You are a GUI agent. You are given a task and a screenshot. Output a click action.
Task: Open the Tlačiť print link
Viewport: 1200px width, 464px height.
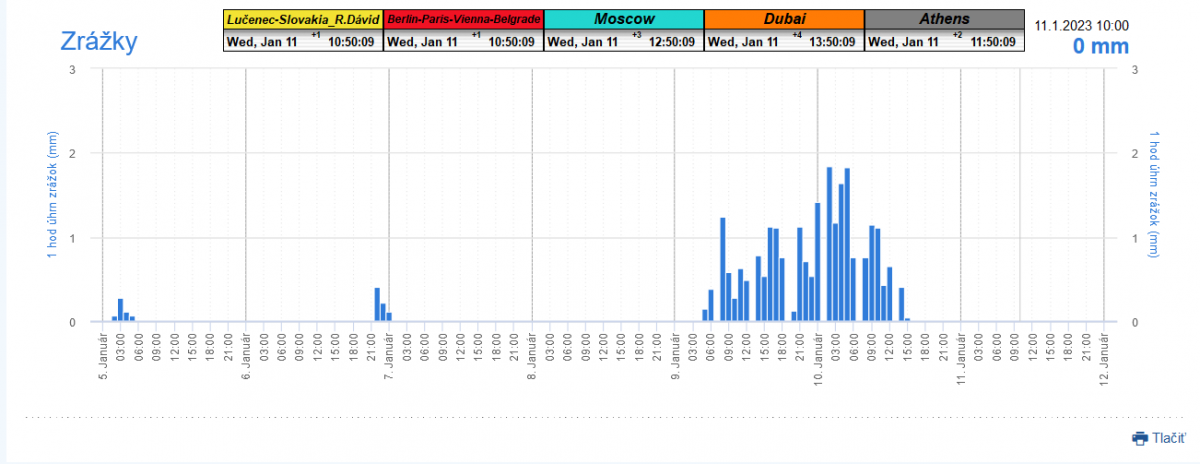(1169, 438)
